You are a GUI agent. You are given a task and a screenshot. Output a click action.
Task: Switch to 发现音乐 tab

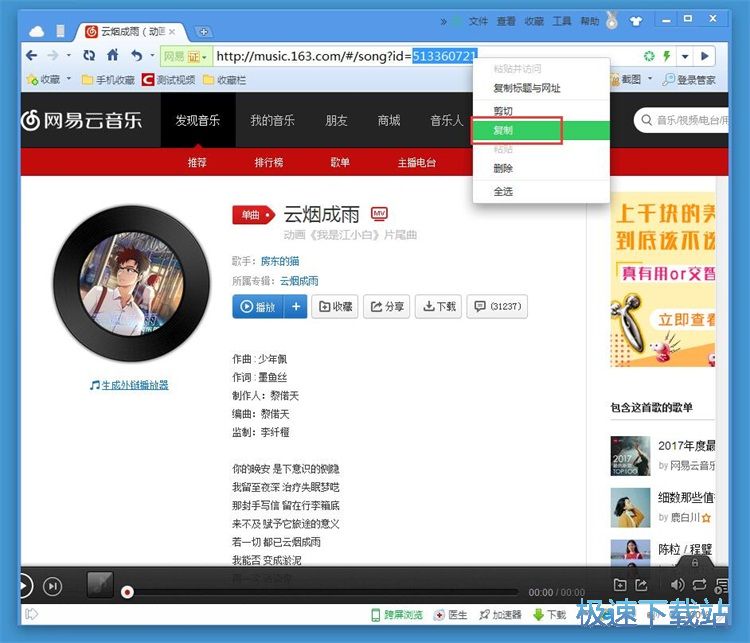pyautogui.click(x=198, y=120)
